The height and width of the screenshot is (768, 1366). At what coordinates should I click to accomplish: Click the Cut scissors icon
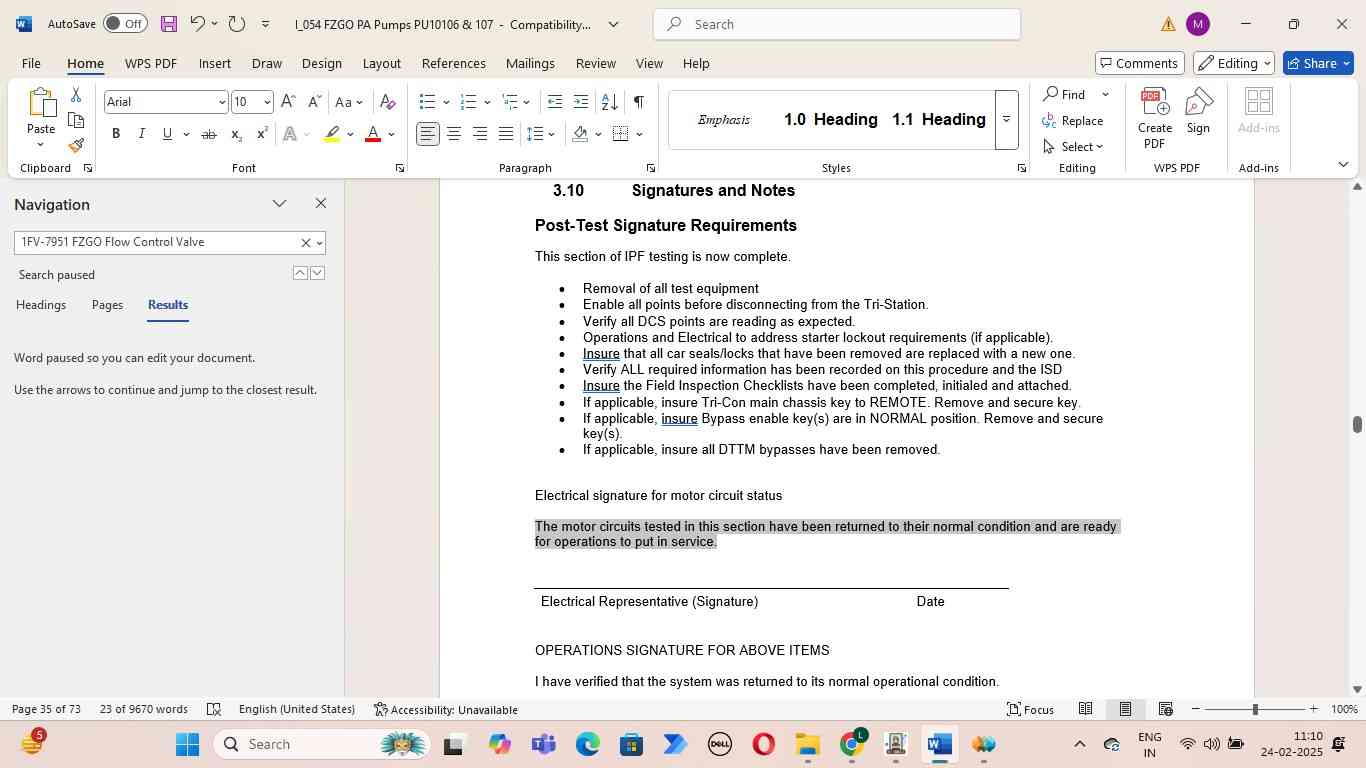(x=76, y=95)
